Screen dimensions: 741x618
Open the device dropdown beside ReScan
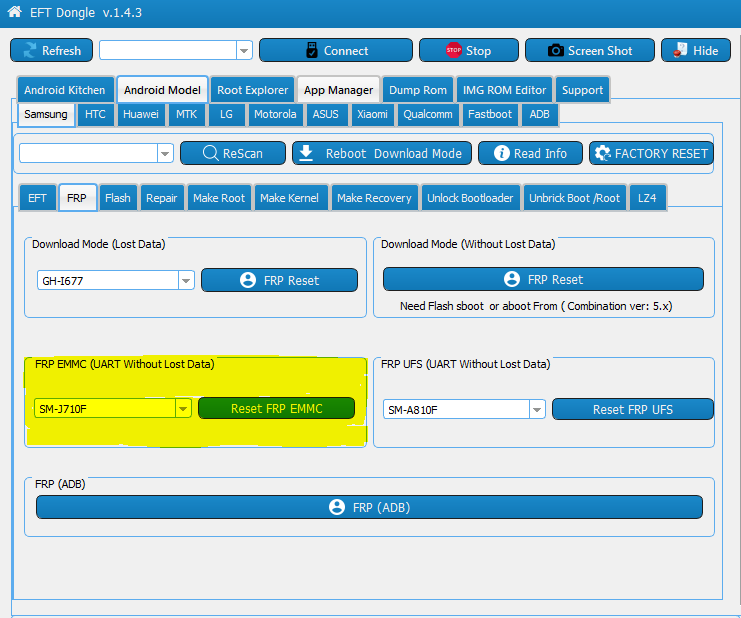(165, 154)
